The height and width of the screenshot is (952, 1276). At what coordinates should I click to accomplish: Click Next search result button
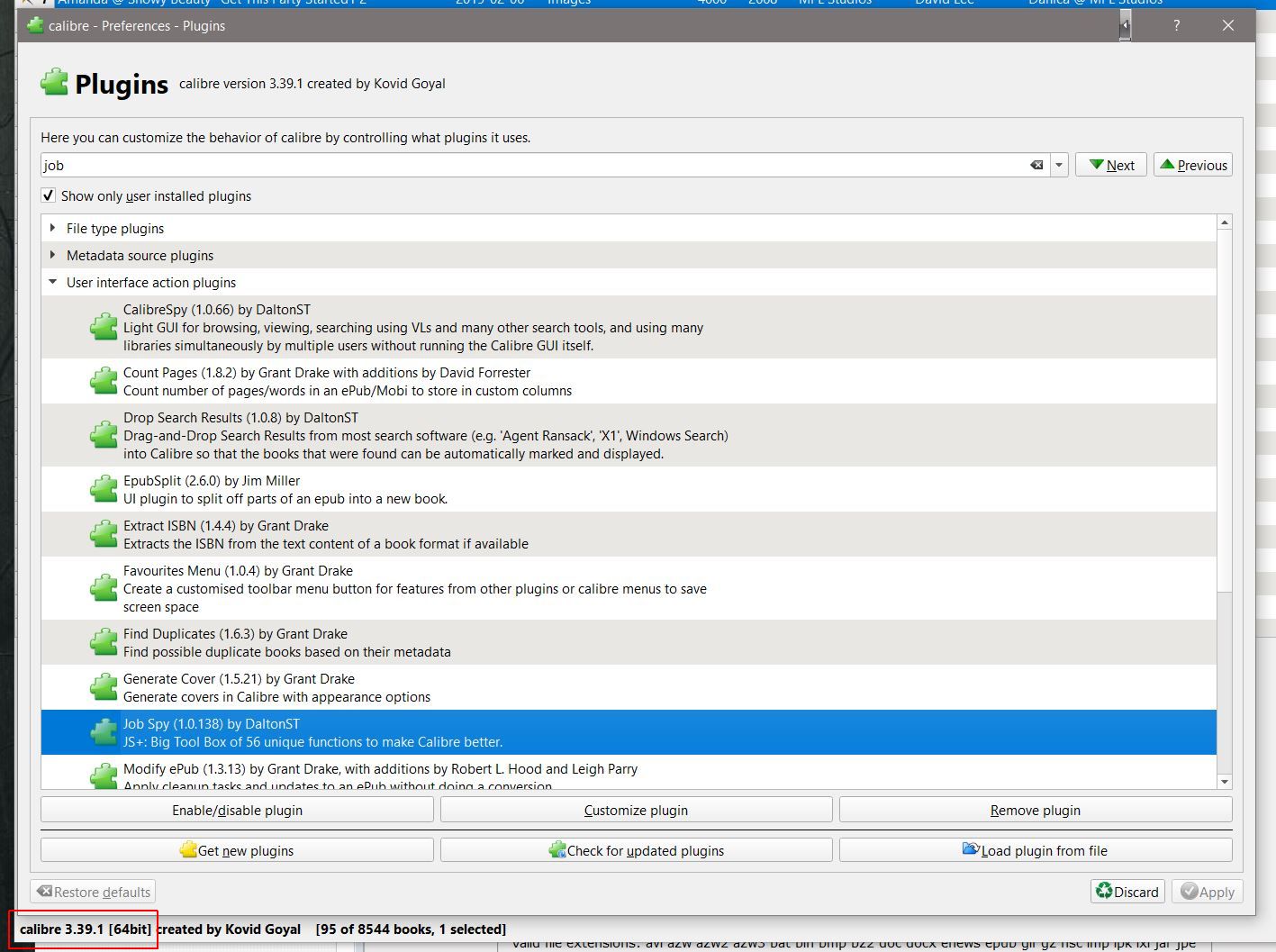1111,165
